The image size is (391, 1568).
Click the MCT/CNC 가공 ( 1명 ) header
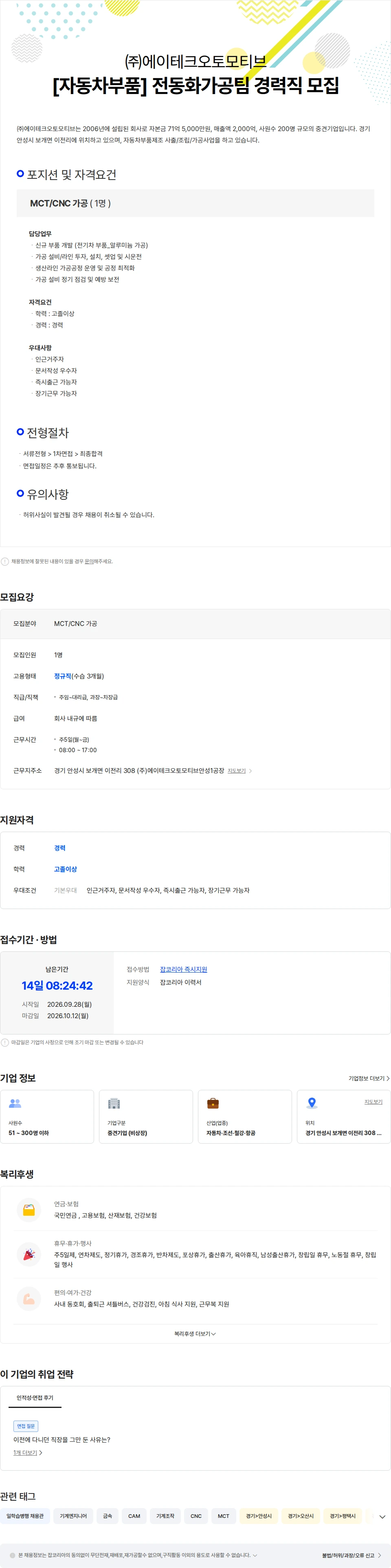point(195,203)
